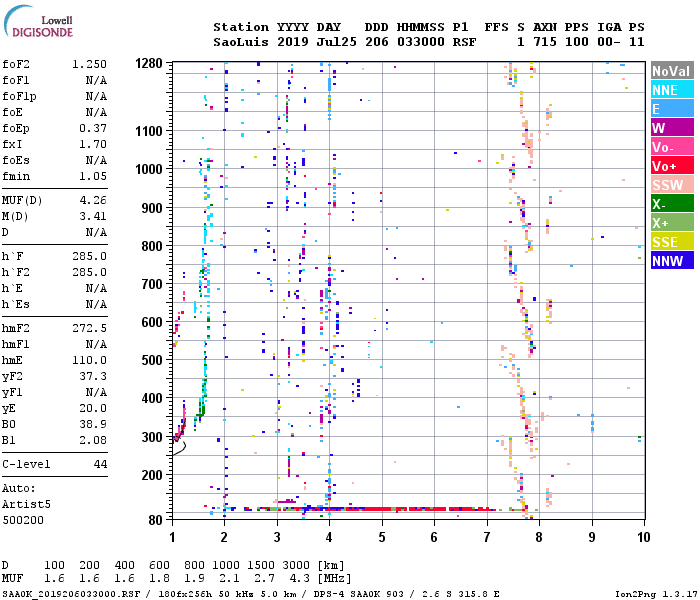This screenshot has height=600, width=700.
Task: Select the NNW dark blue legend swatch
Action: tap(672, 261)
